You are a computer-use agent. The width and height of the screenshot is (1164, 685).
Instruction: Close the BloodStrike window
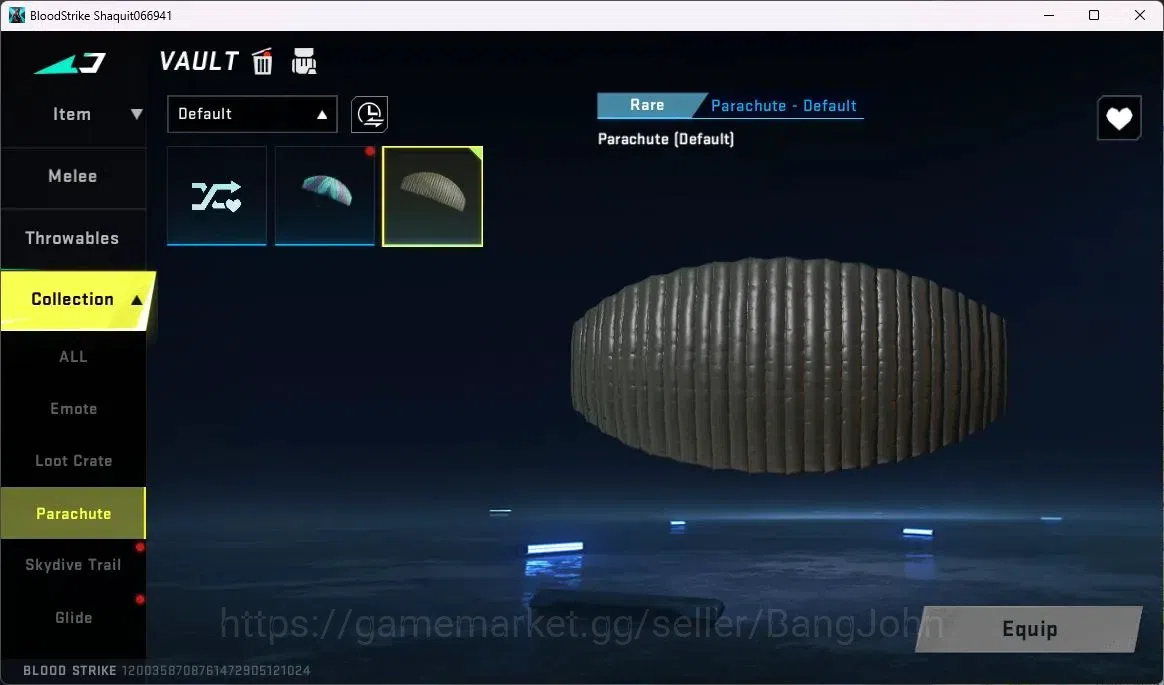1140,15
